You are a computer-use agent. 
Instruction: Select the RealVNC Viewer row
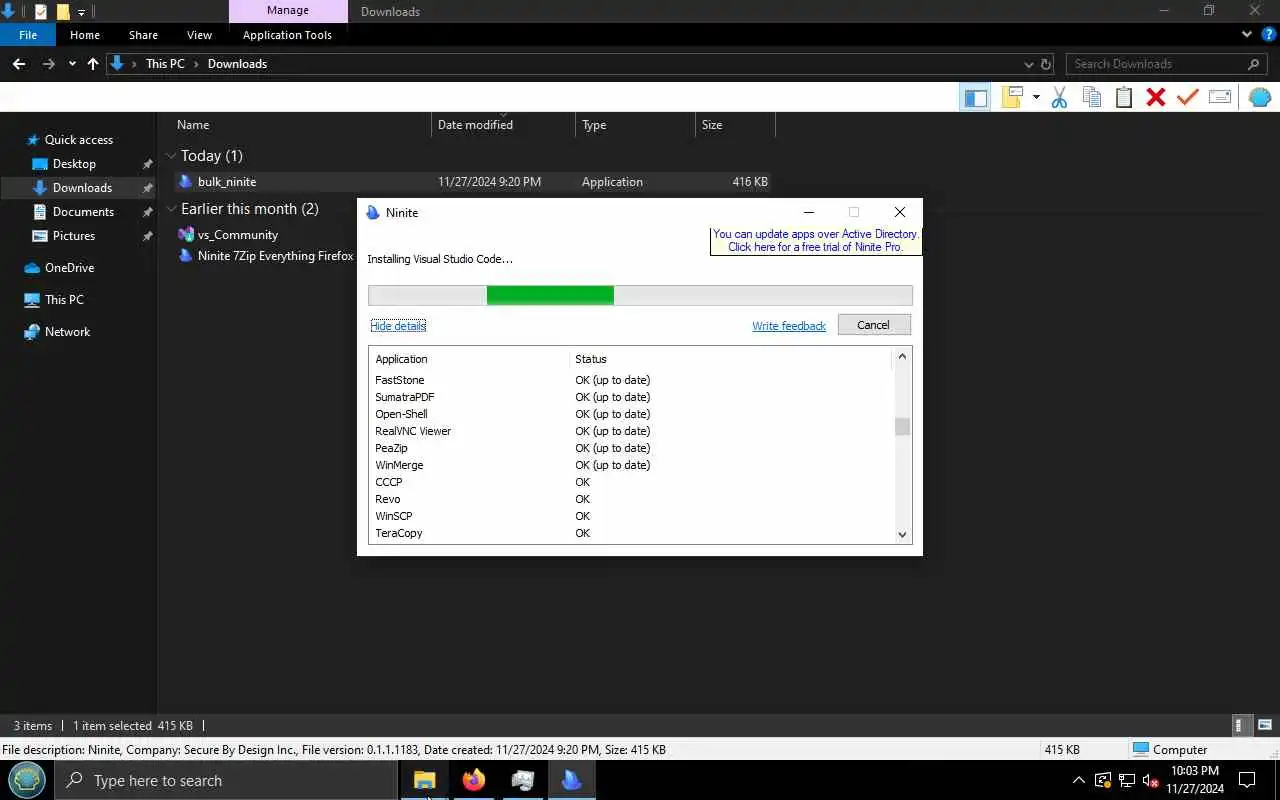pyautogui.click(x=630, y=431)
